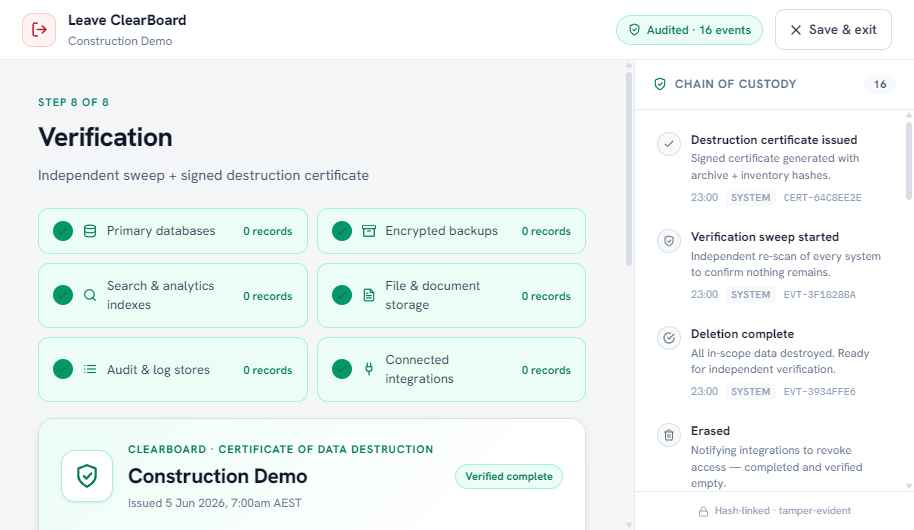Click the 'Erased' event title
914x530 pixels.
[710, 431]
